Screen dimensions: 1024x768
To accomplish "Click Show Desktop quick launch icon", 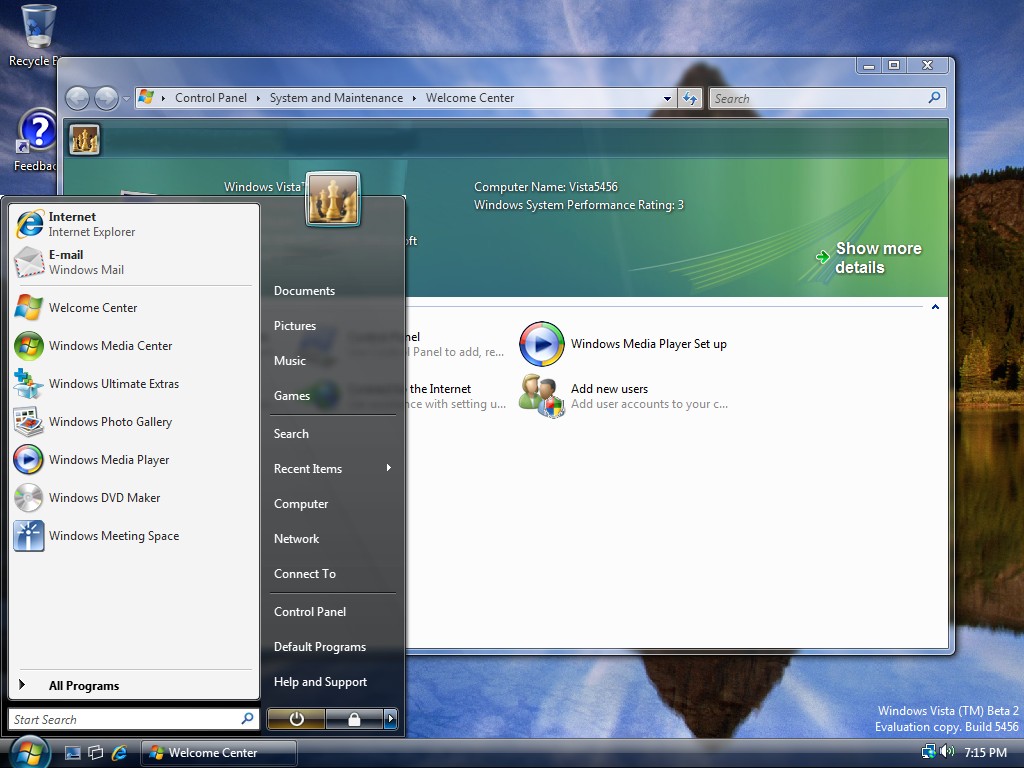I will tap(72, 752).
